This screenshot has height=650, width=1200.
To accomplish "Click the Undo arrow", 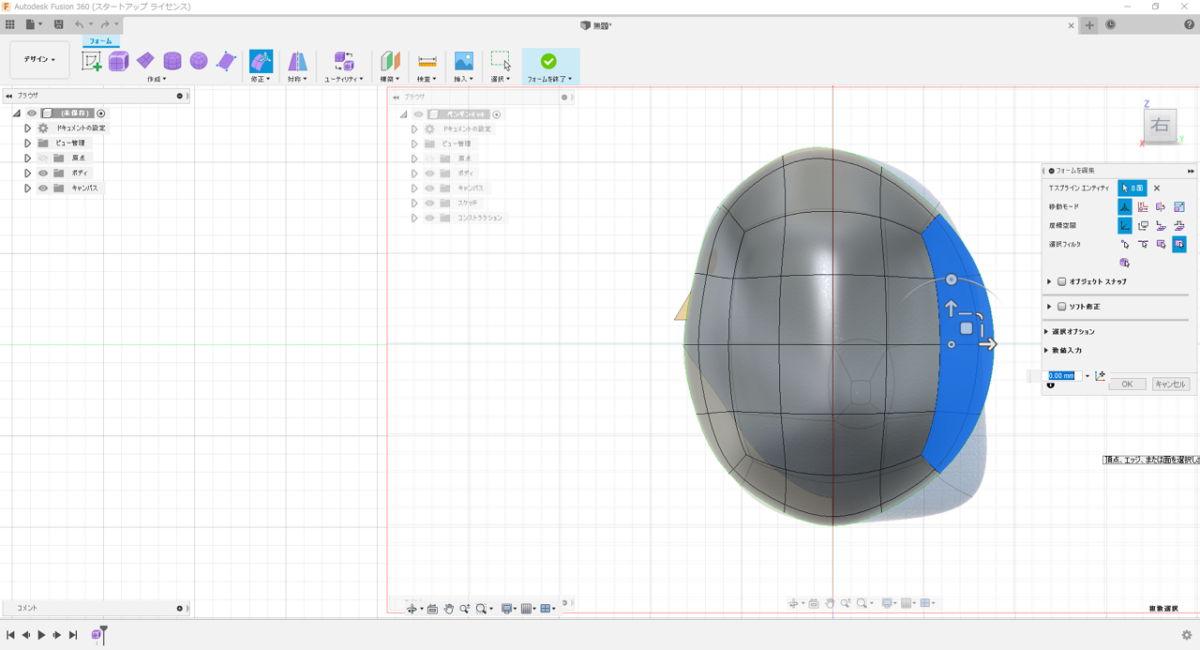I will pos(81,24).
